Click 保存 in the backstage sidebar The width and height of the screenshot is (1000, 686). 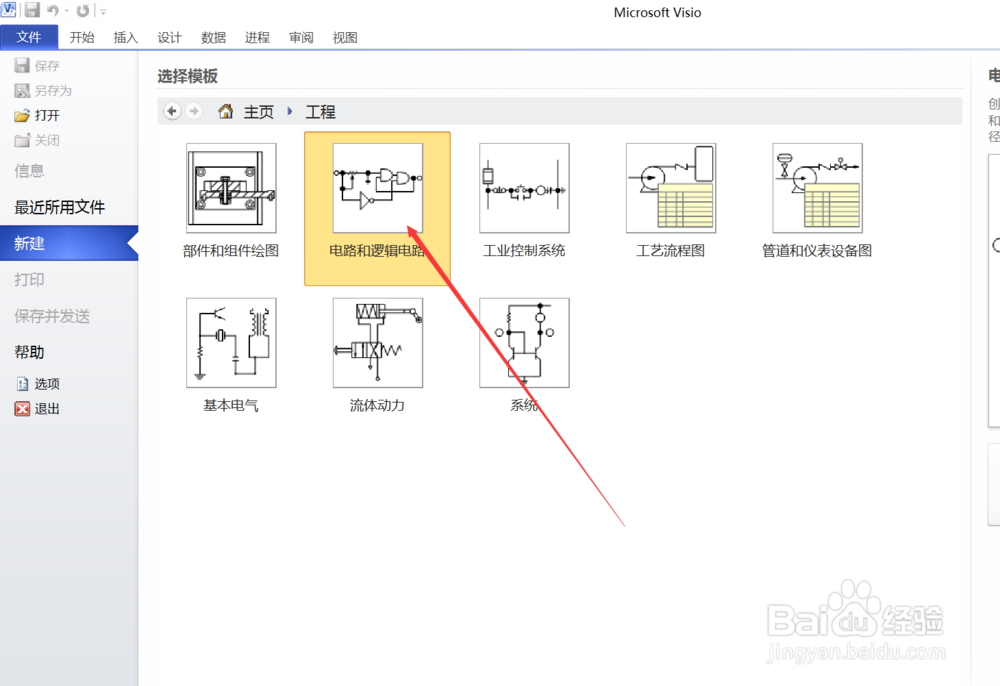click(x=37, y=66)
